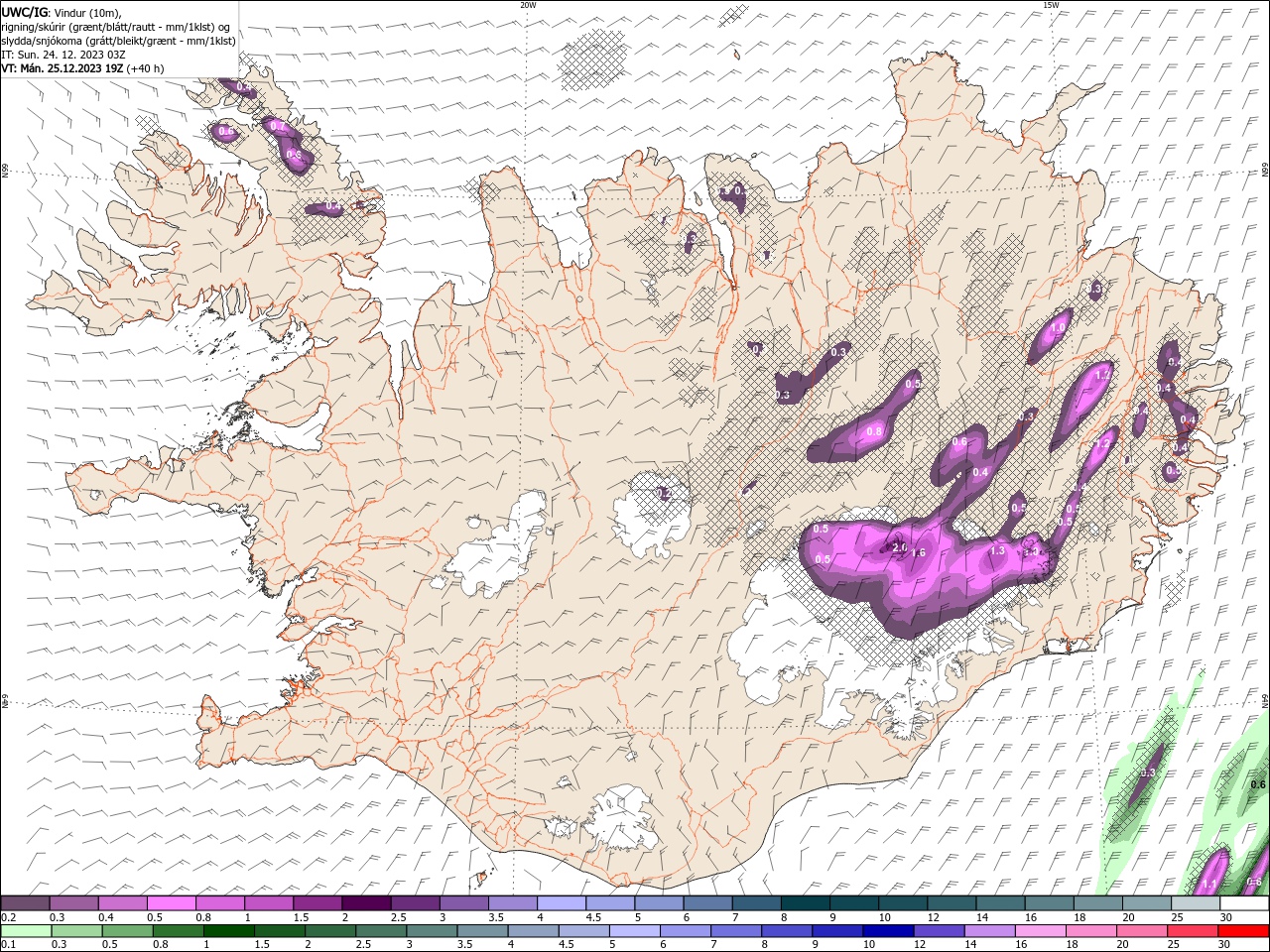Viewport: 1270px width, 952px height.
Task: Select the top legend swatch labeled 3.5
Action: click(x=511, y=903)
